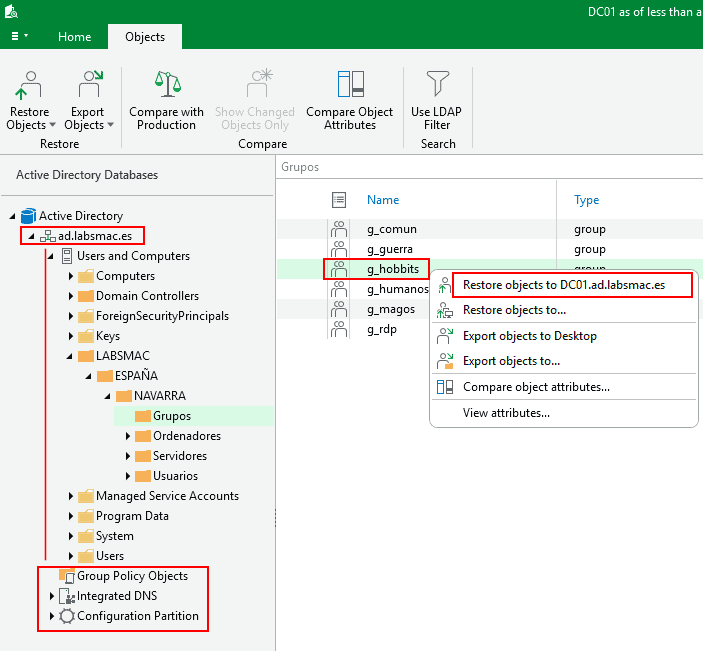Viewport: 703px width, 651px height.
Task: Click the attributes column header icon
Action: coord(339,200)
